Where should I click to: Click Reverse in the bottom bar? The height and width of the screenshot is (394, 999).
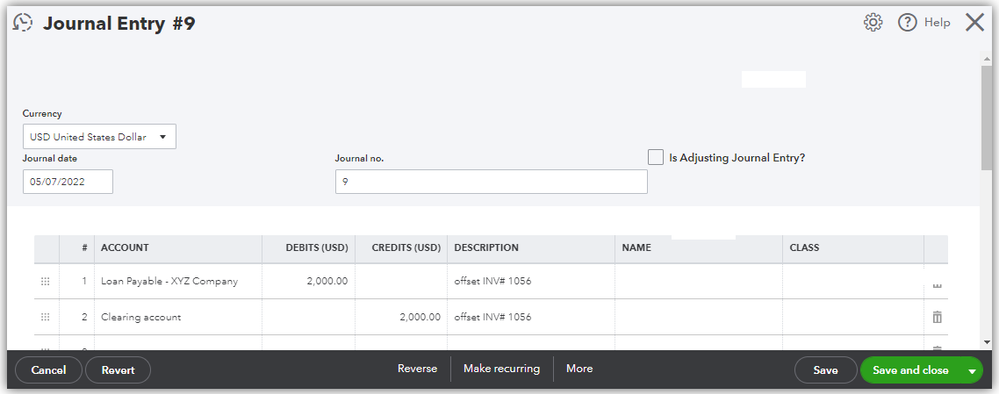point(417,368)
